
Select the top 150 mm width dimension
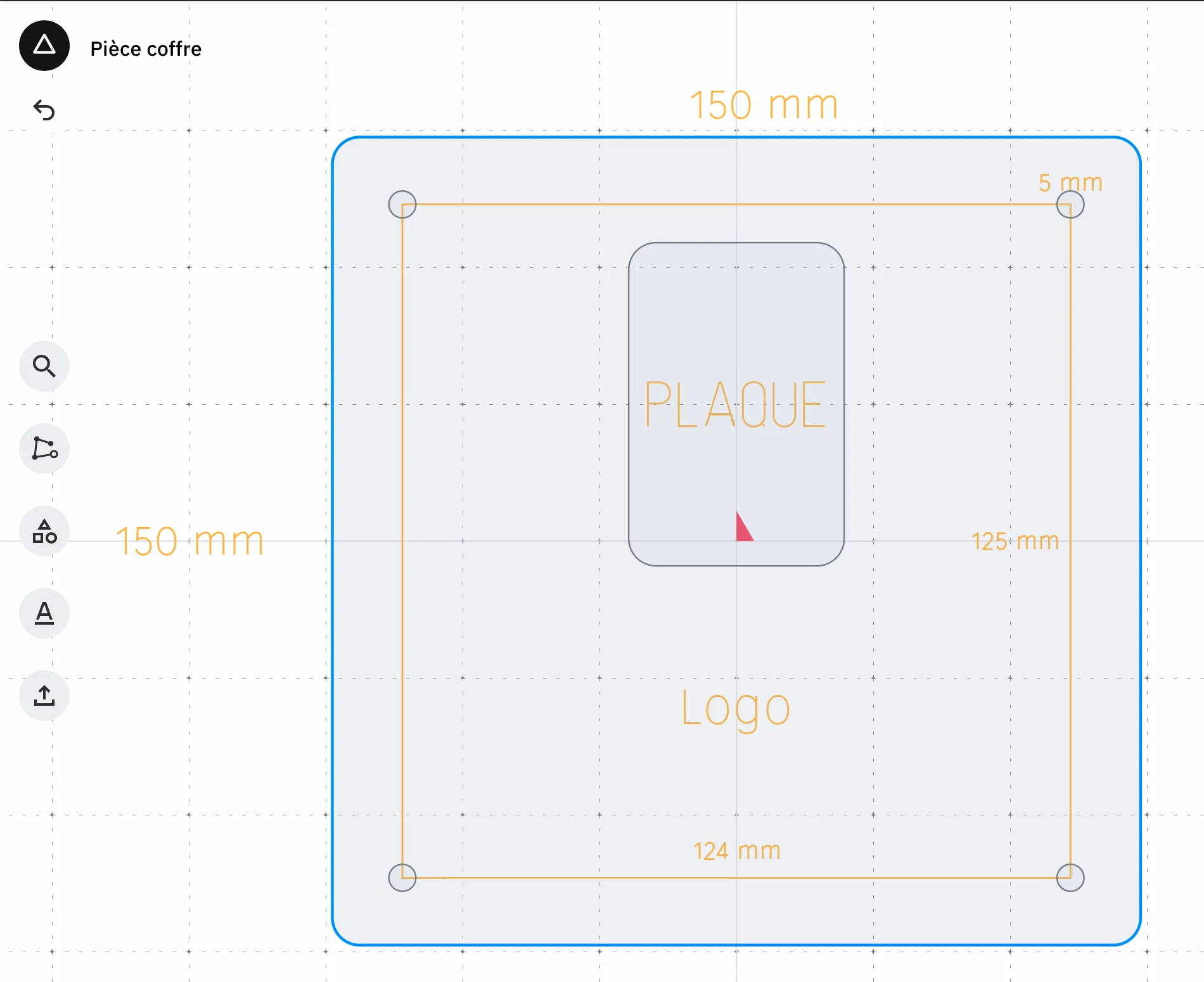pos(764,105)
